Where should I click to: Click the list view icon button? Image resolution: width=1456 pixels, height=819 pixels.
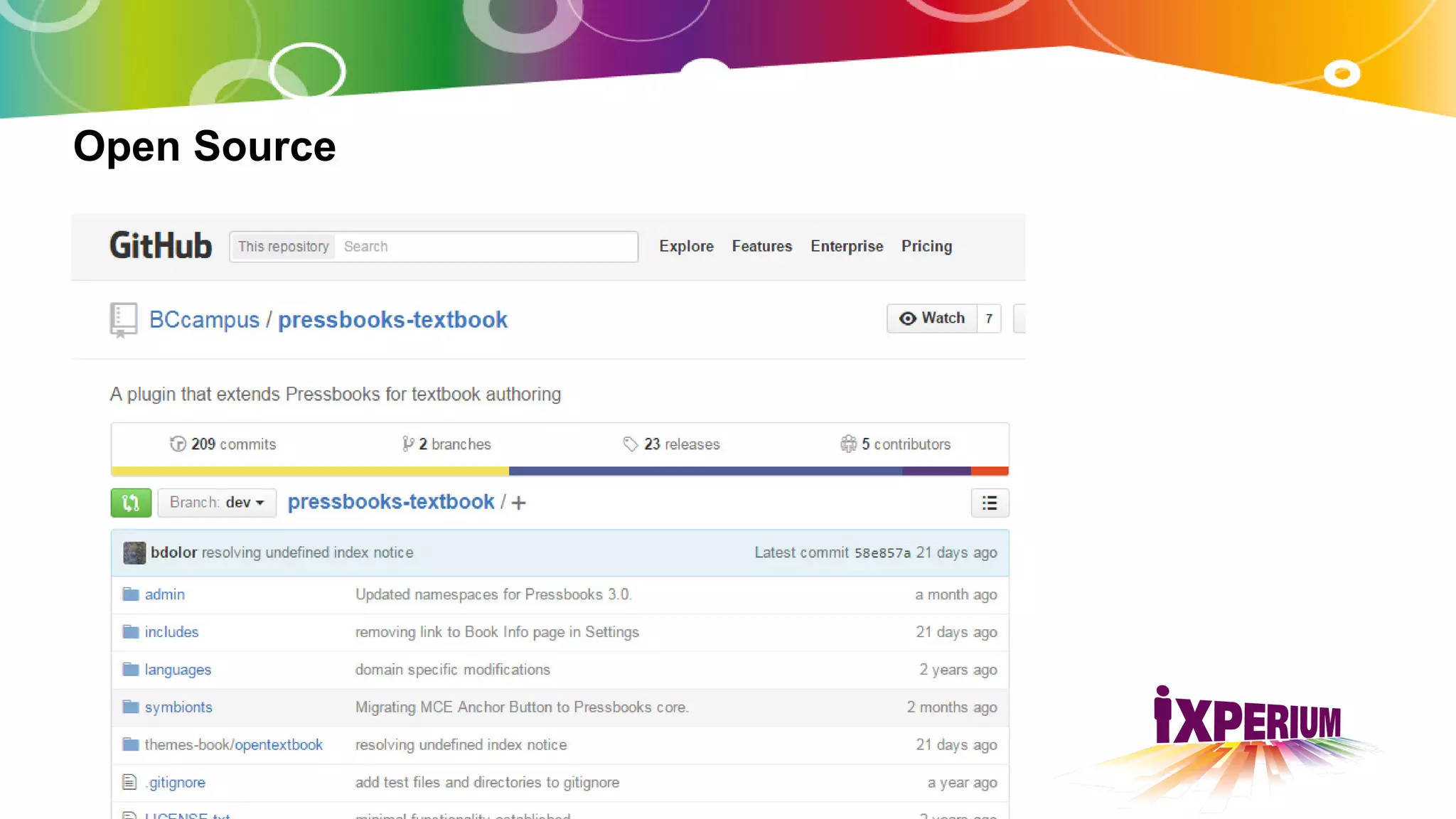pyautogui.click(x=990, y=503)
